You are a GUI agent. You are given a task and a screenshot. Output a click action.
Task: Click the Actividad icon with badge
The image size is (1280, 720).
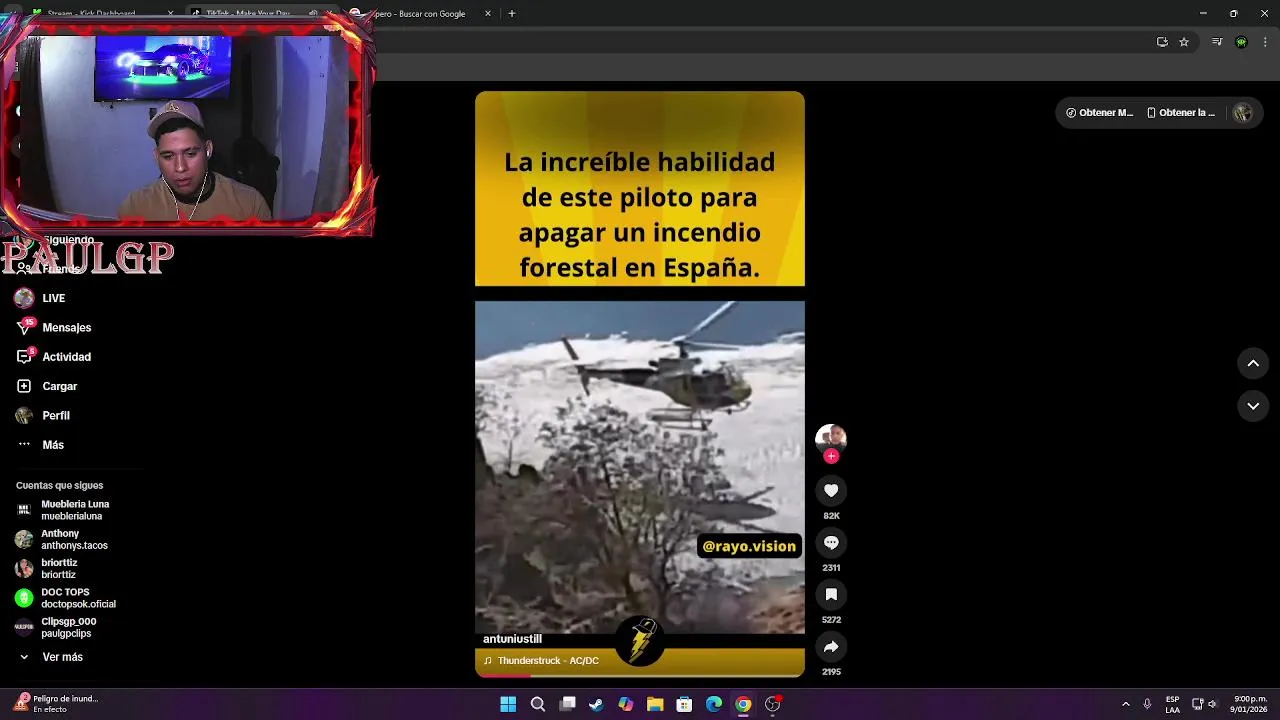24,357
